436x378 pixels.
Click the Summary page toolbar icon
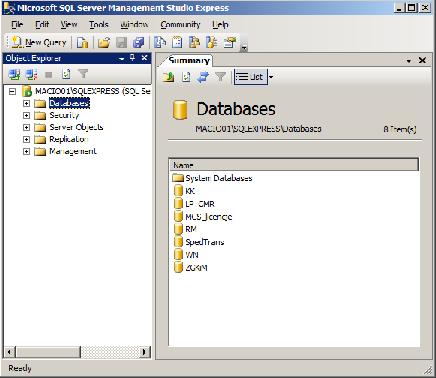(x=177, y=42)
